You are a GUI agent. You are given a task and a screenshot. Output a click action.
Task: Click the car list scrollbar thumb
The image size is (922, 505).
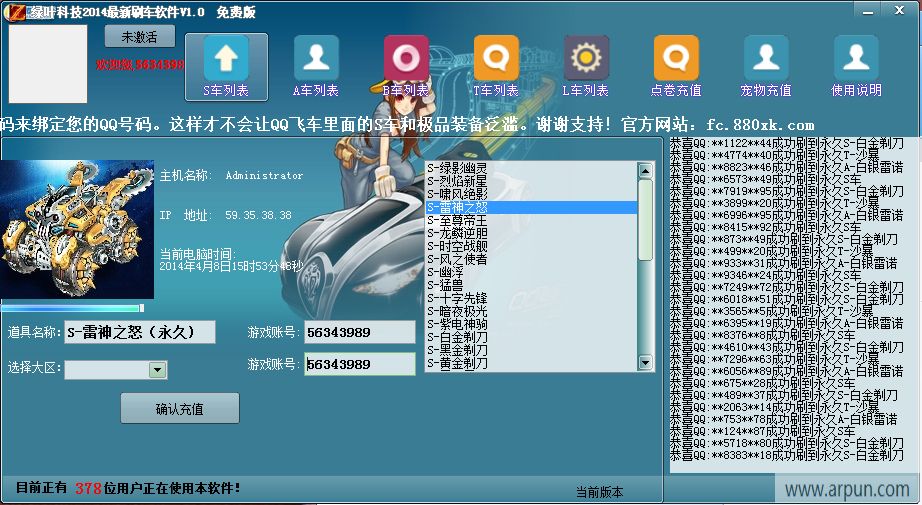tap(645, 220)
